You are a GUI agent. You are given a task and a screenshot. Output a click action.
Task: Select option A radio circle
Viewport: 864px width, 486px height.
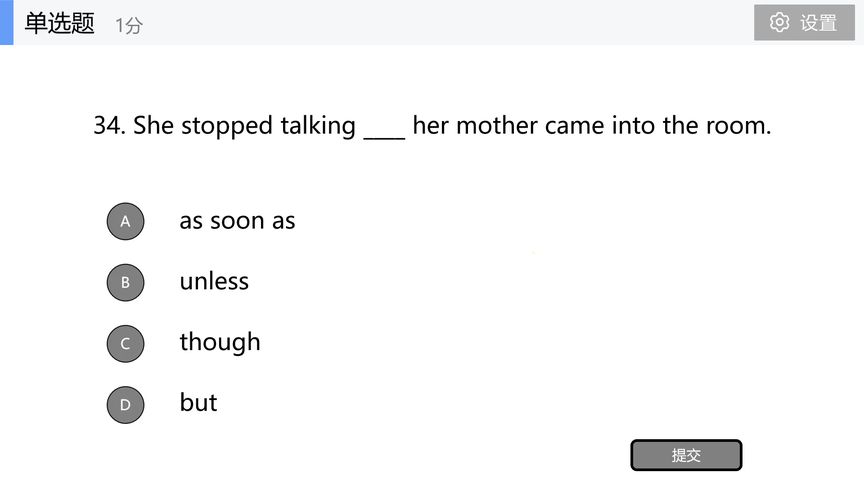click(125, 221)
